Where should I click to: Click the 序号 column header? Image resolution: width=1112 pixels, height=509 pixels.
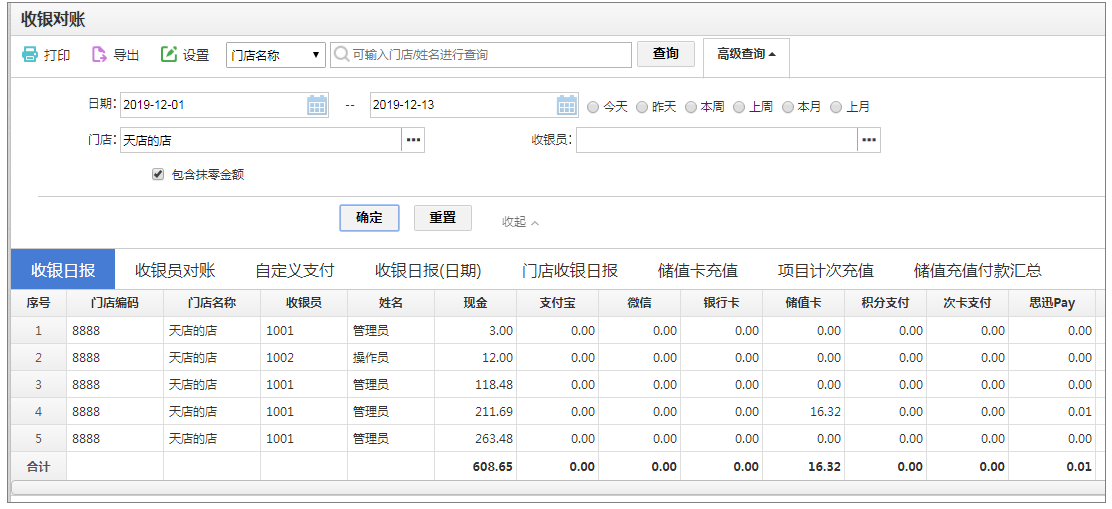click(38, 303)
